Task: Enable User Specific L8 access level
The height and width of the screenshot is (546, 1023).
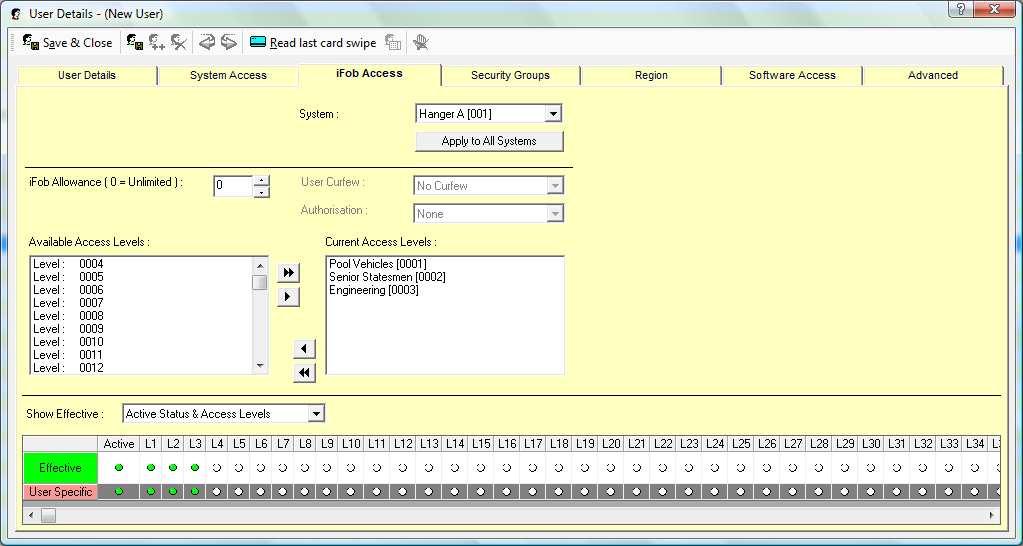Action: click(305, 492)
